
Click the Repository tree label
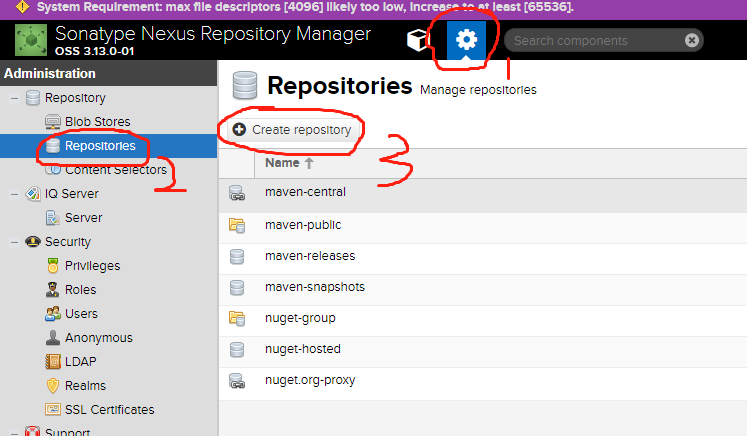[x=75, y=98]
